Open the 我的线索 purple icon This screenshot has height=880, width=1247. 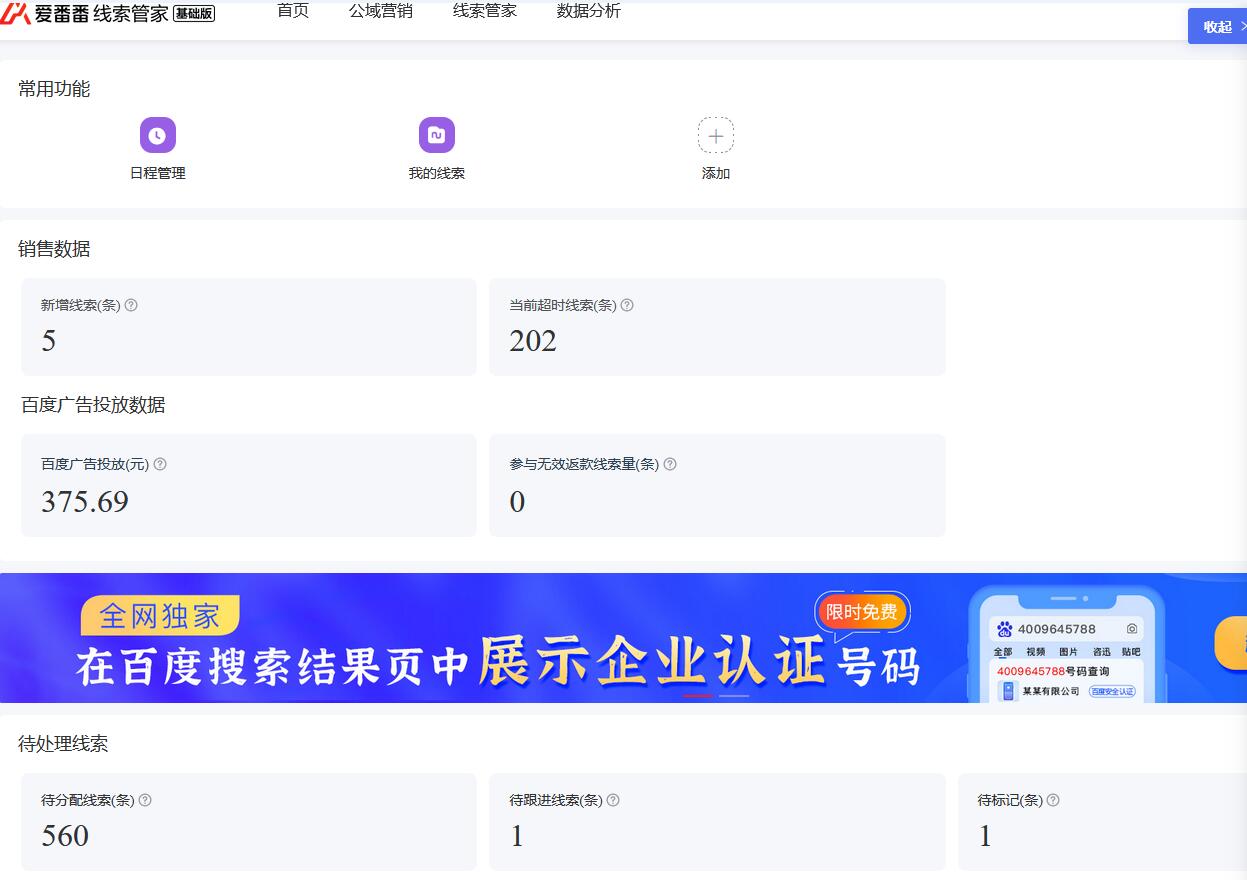(x=436, y=135)
